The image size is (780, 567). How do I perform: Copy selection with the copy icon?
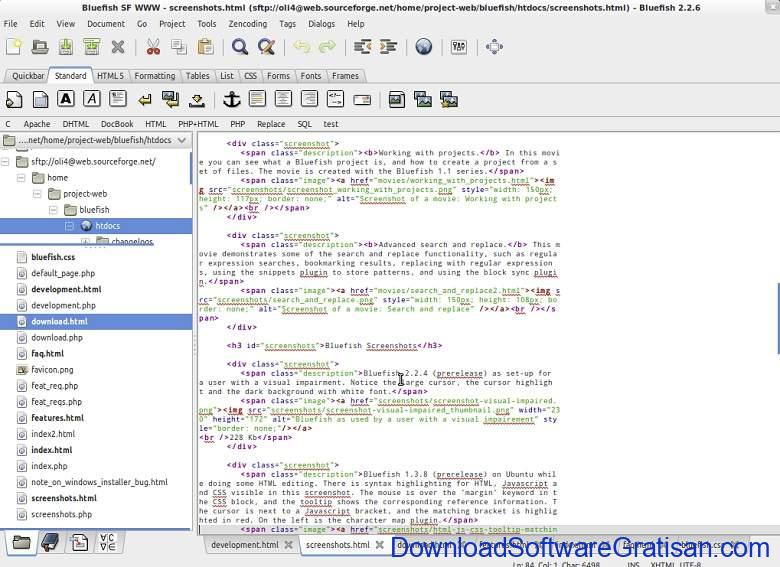[x=179, y=47]
